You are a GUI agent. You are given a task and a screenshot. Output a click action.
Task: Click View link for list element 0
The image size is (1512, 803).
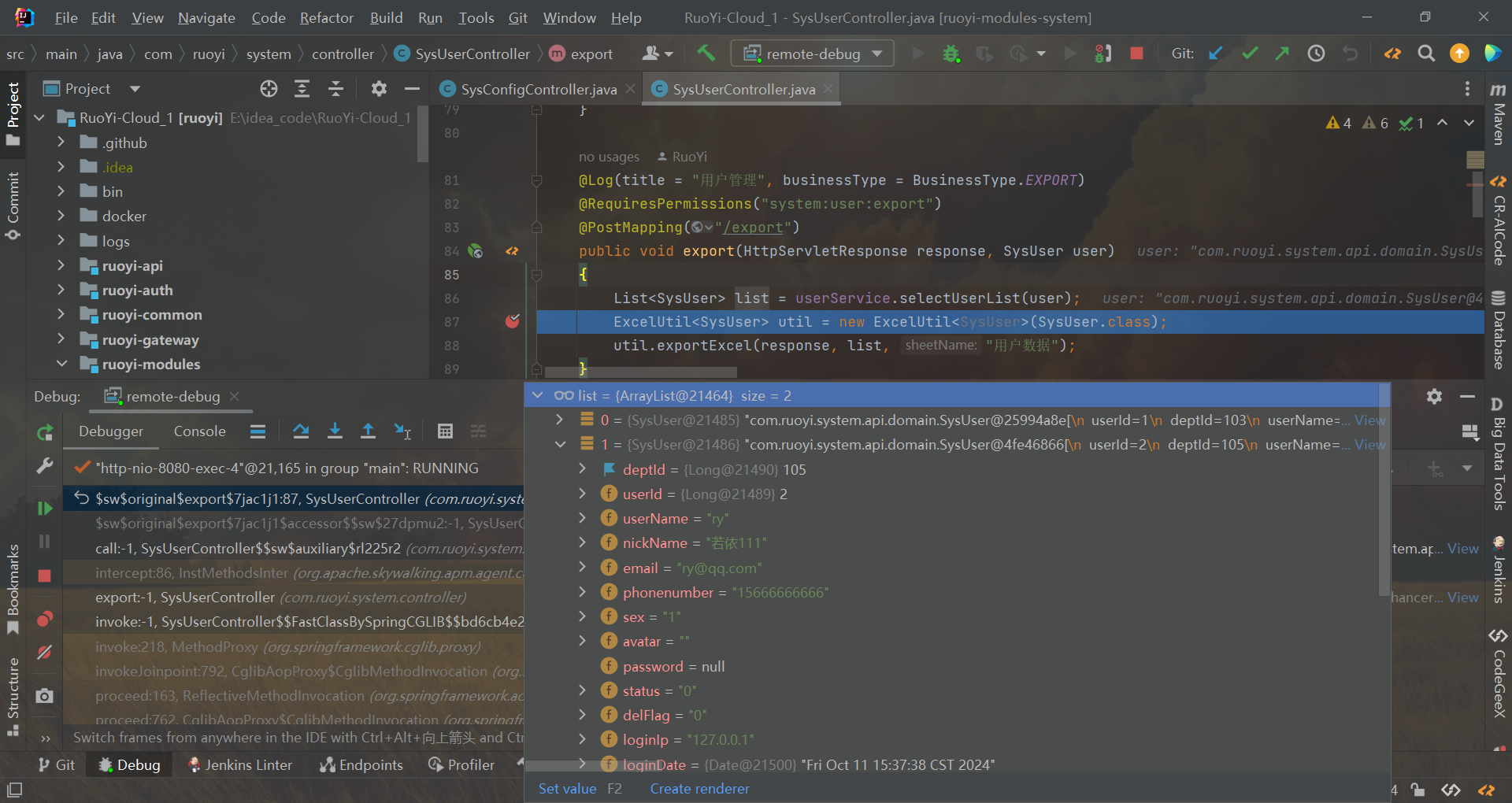coord(1369,420)
